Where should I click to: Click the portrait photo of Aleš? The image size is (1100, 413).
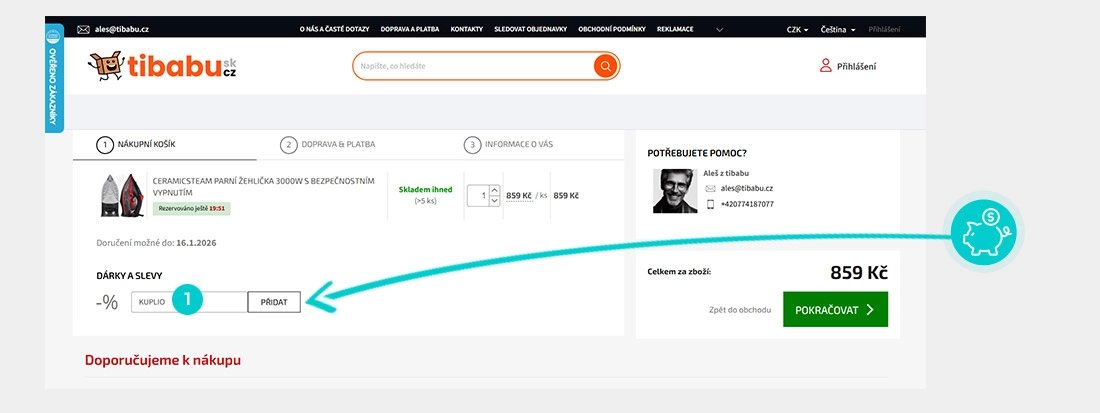pos(675,191)
